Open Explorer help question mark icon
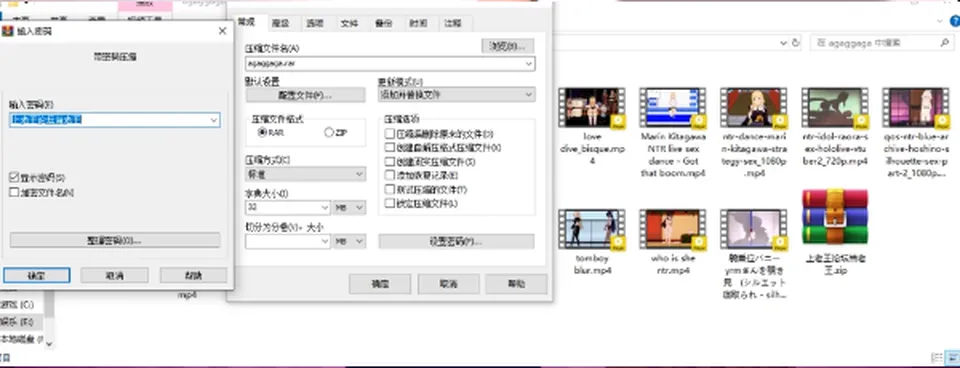 click(x=953, y=21)
